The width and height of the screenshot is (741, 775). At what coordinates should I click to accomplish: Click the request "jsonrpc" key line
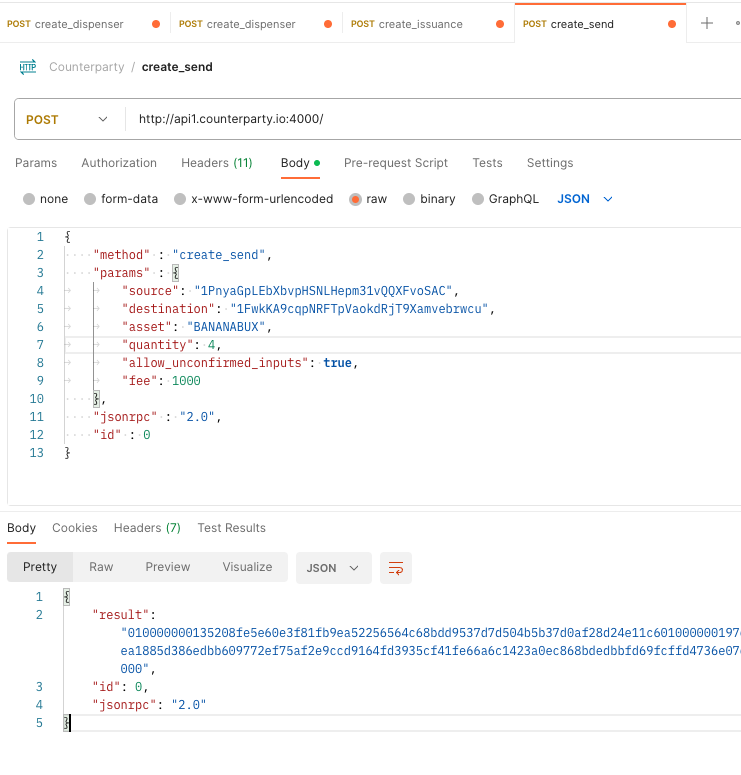pyautogui.click(x=126, y=417)
